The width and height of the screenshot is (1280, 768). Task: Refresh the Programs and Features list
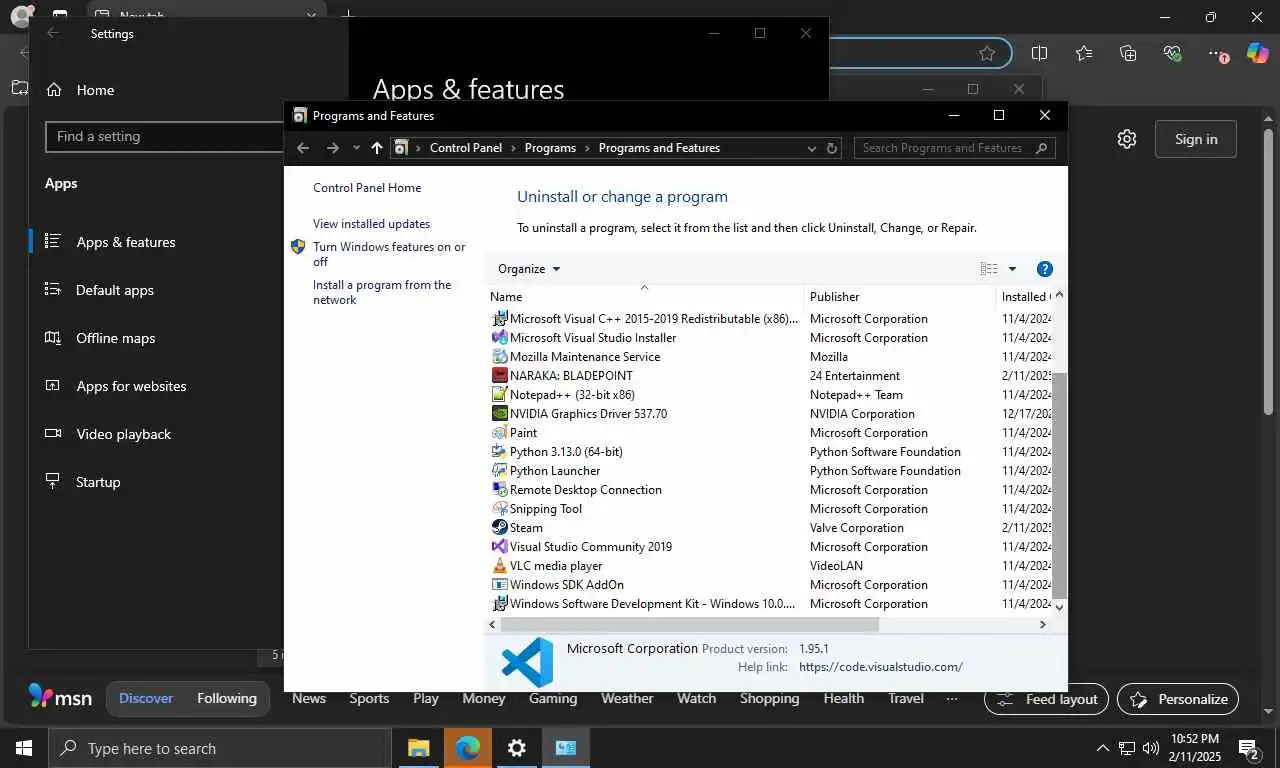click(x=831, y=148)
